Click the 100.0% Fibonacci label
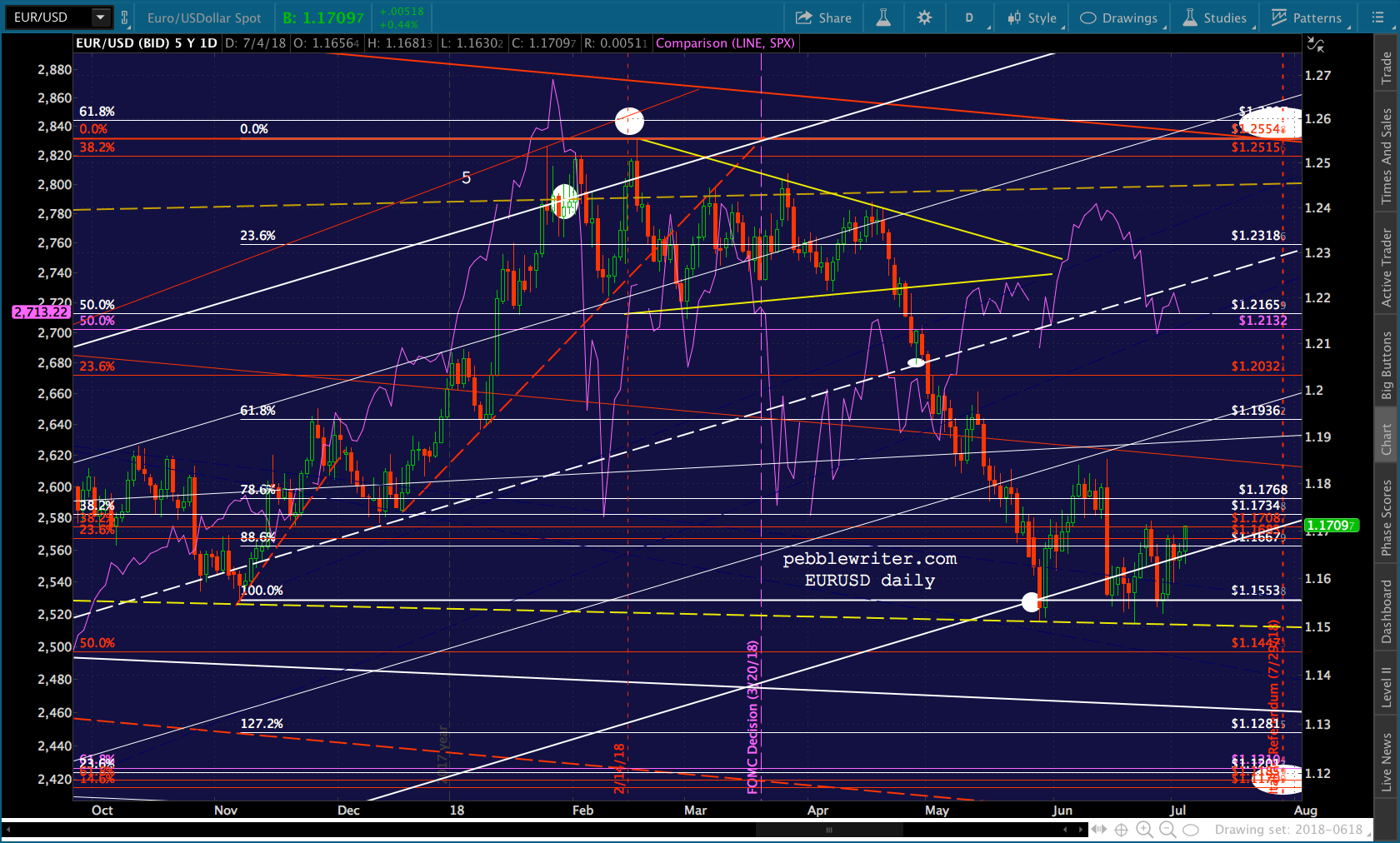This screenshot has width=1400, height=843. click(262, 590)
